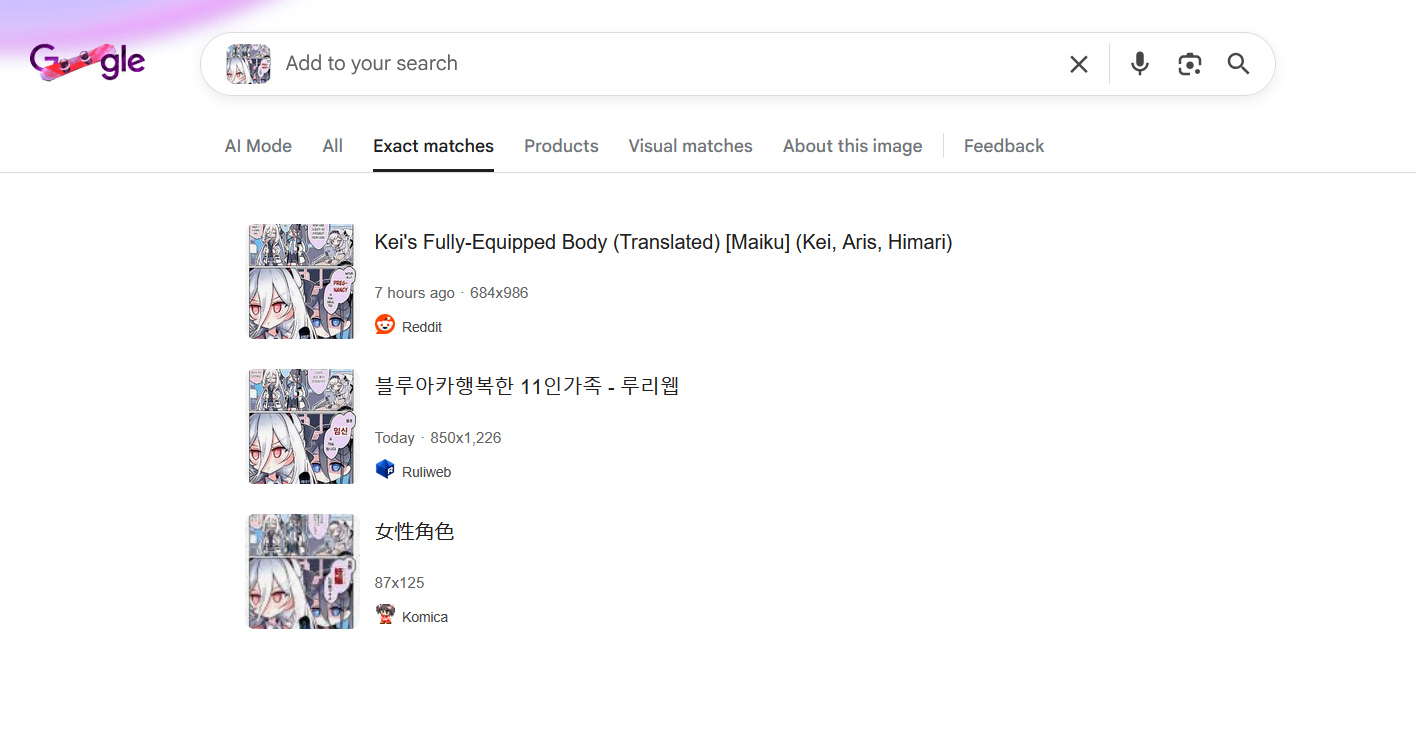Viewport: 1416px width, 749px height.
Task: Click the Reddit site icon
Action: [x=385, y=324]
